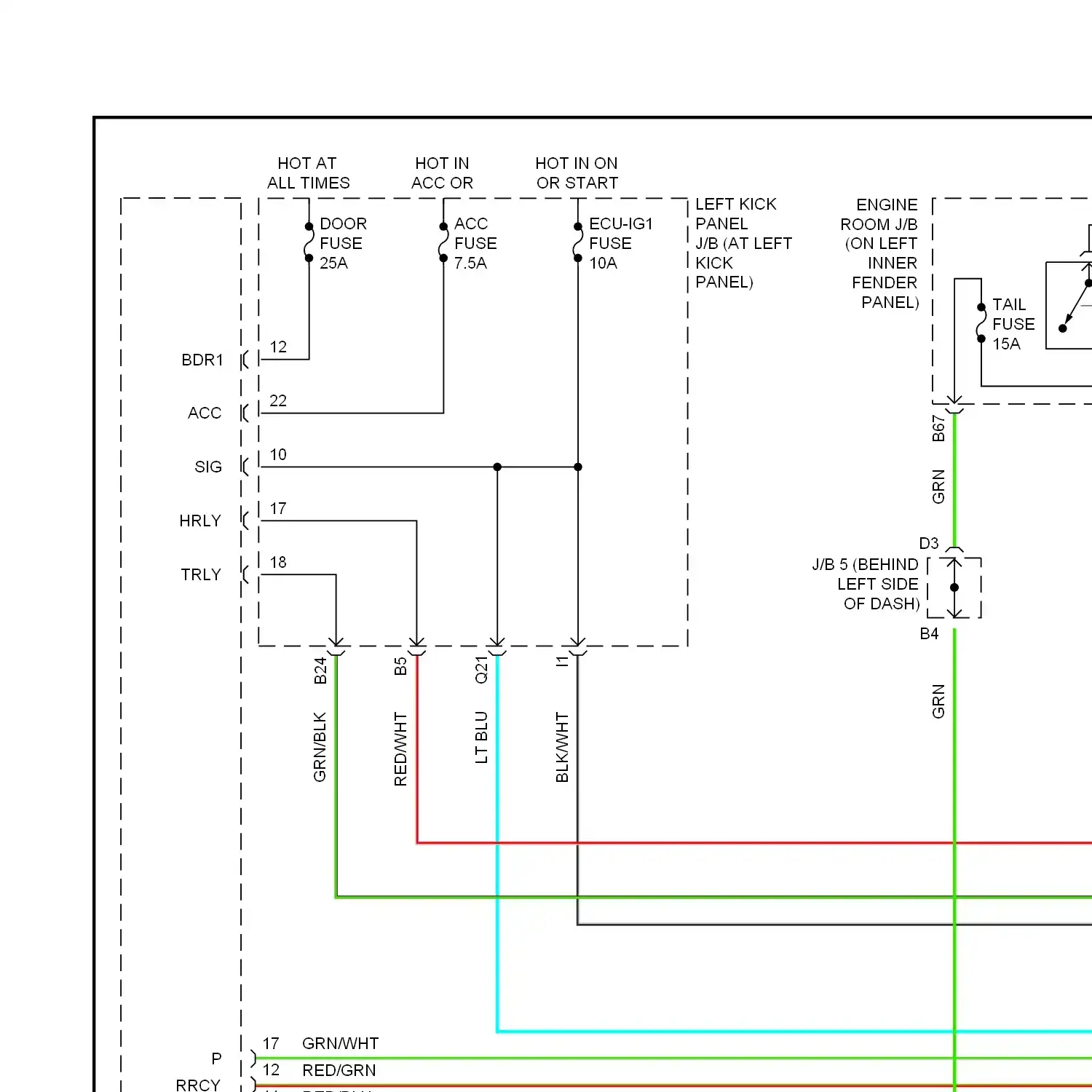Click the "ACC FUSE 7.5A" label

[x=475, y=243]
